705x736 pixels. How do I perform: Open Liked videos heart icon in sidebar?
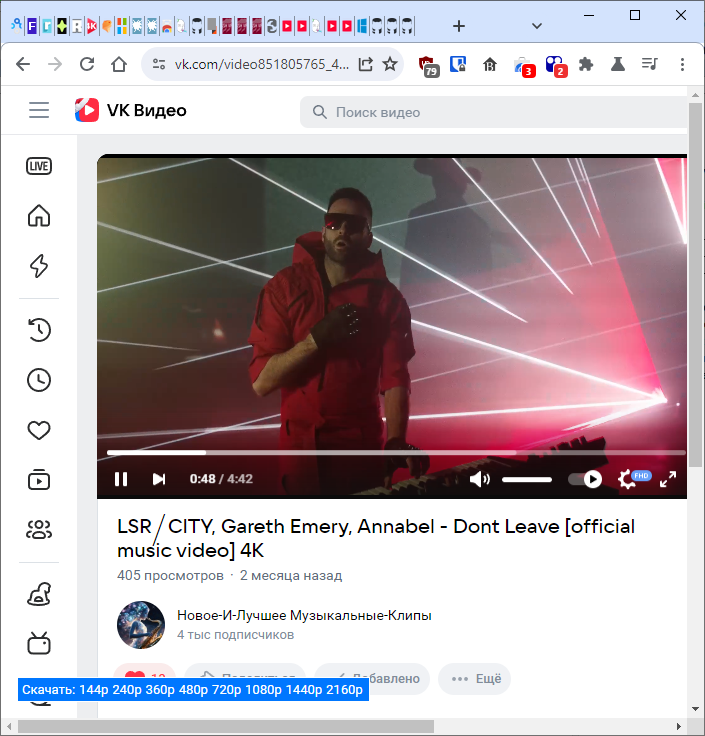coord(39,430)
